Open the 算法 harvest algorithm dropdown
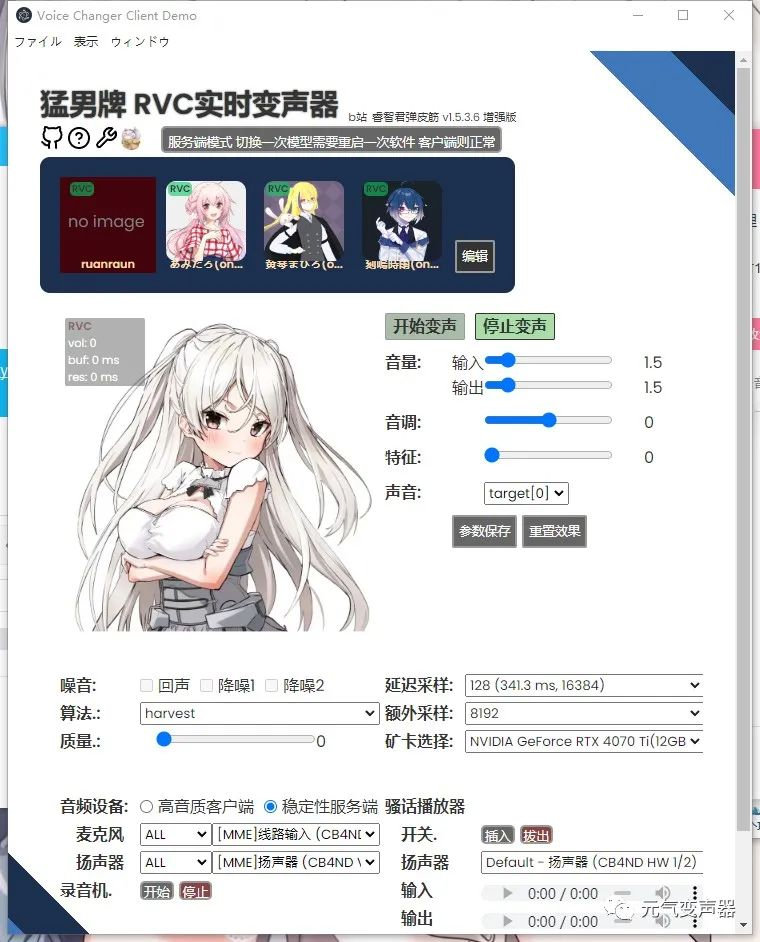760x942 pixels. (x=260, y=713)
